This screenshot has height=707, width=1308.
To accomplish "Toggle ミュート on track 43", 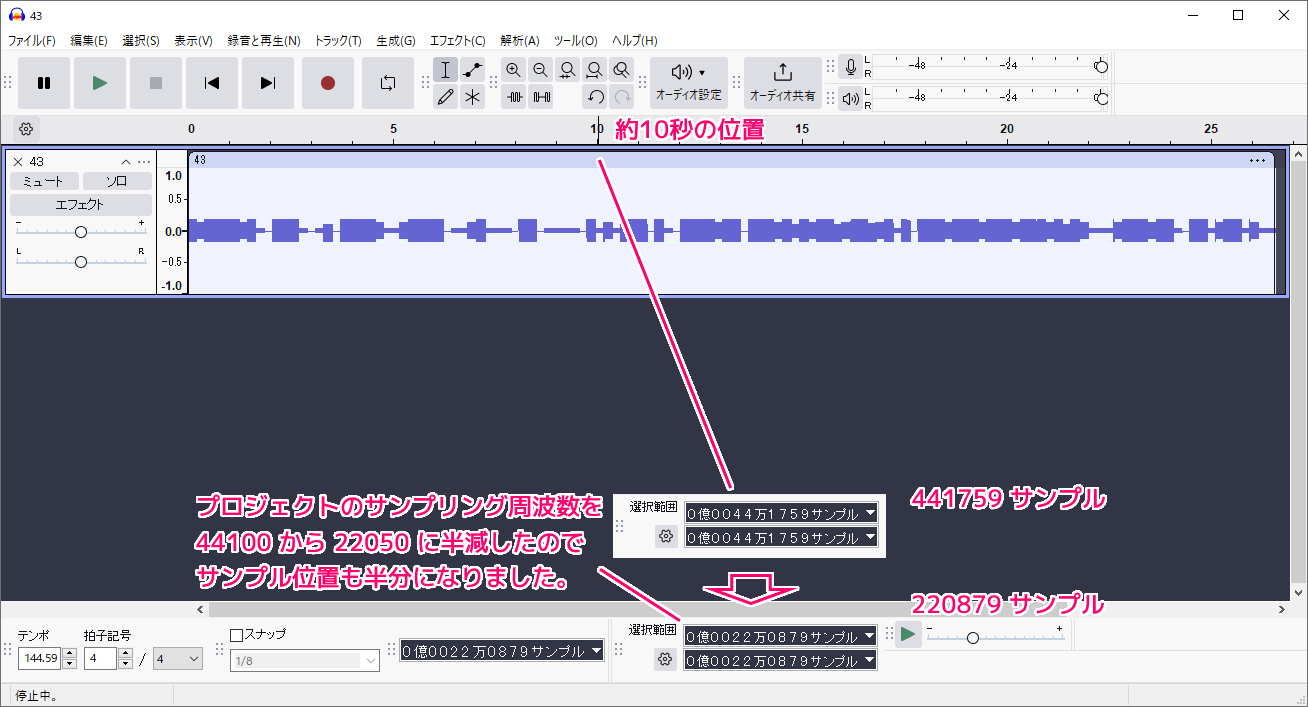I will coord(43,181).
